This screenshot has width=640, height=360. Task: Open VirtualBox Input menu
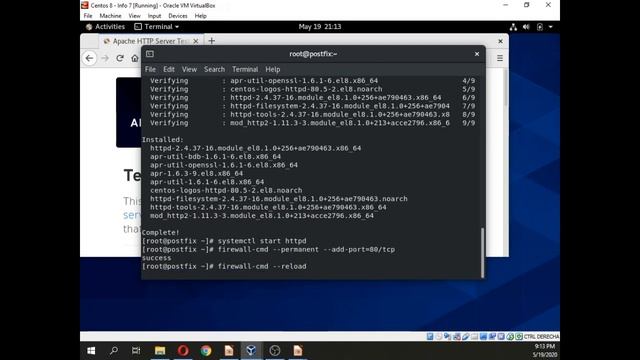[x=154, y=16]
